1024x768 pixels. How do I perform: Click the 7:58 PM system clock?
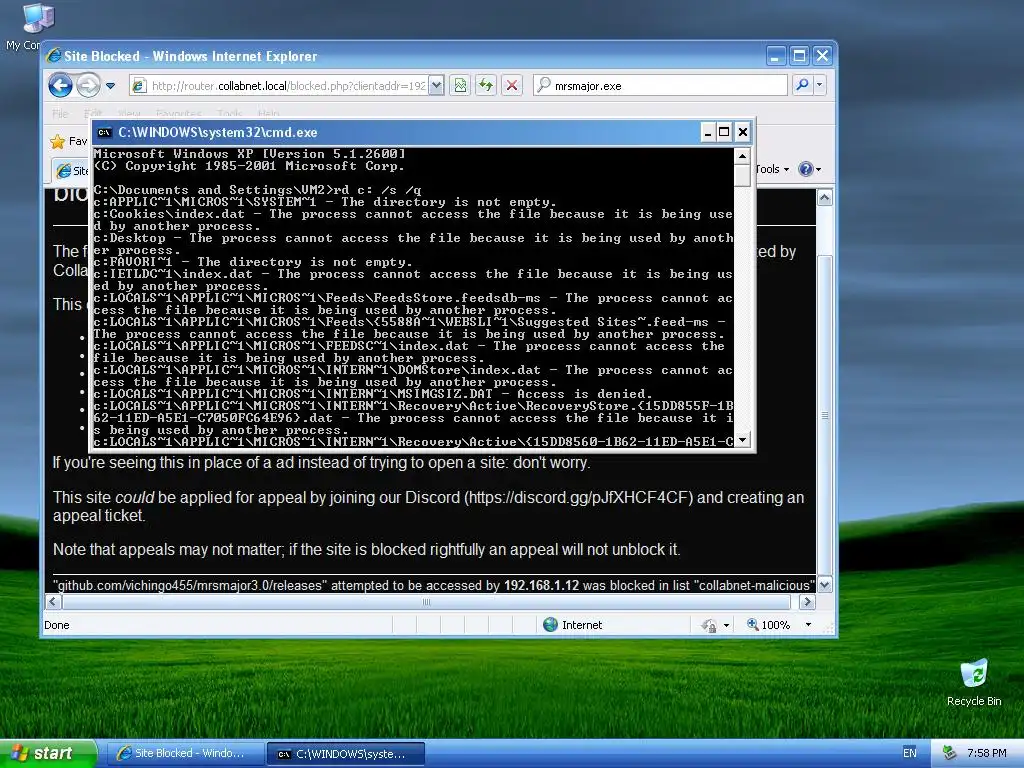point(987,753)
